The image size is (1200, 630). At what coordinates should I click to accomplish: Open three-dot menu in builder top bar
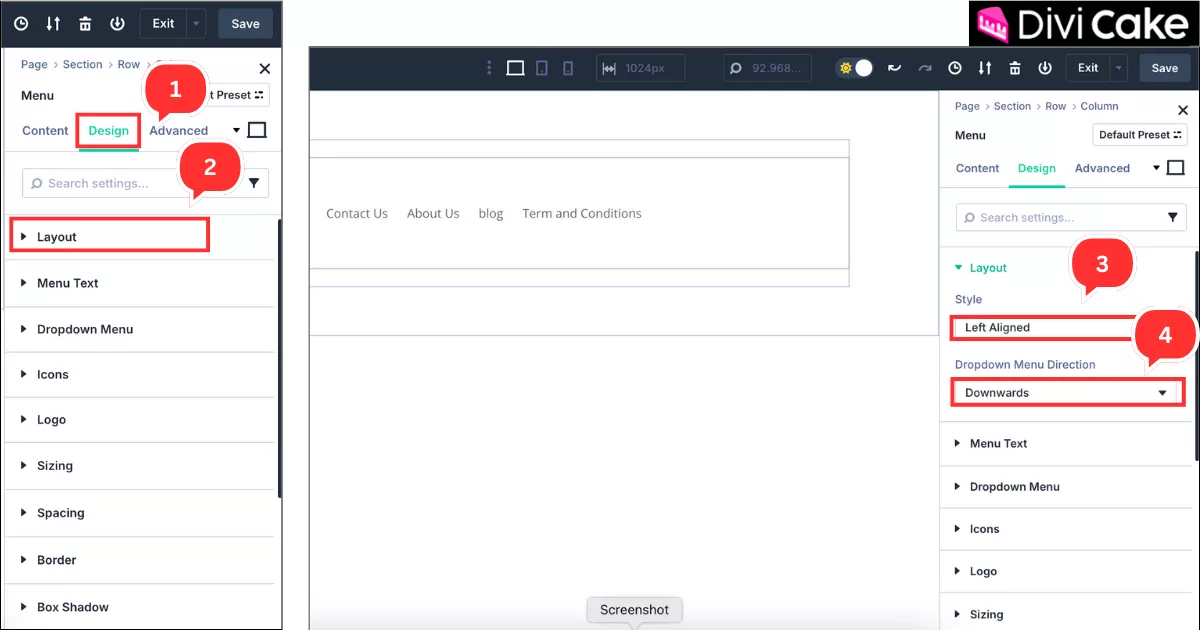point(489,68)
